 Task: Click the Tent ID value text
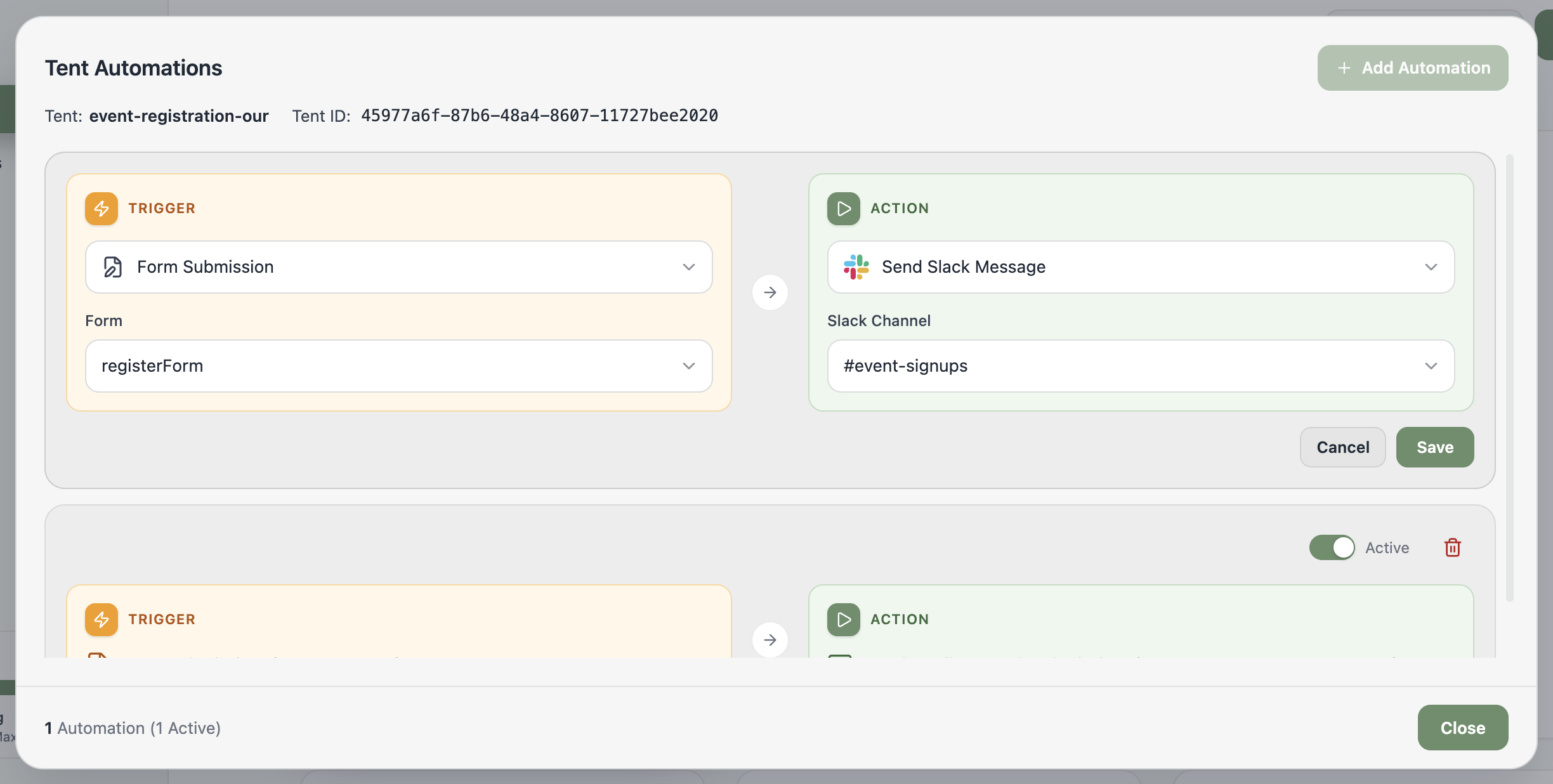(x=539, y=115)
